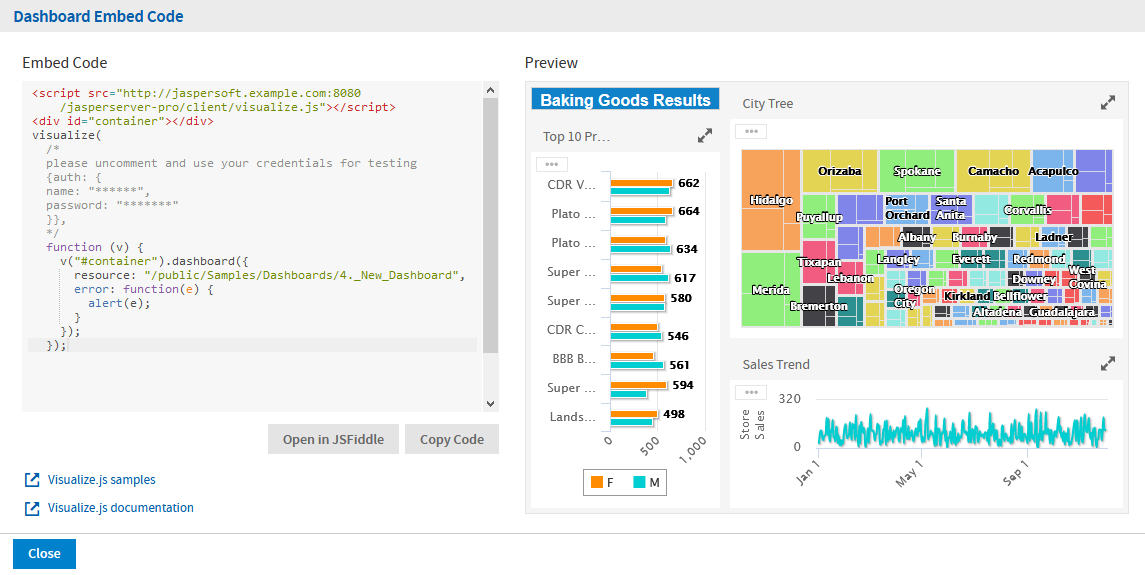Click the Sales Trend dashlet title
Image resolution: width=1145 pixels, height=575 pixels.
pos(776,364)
